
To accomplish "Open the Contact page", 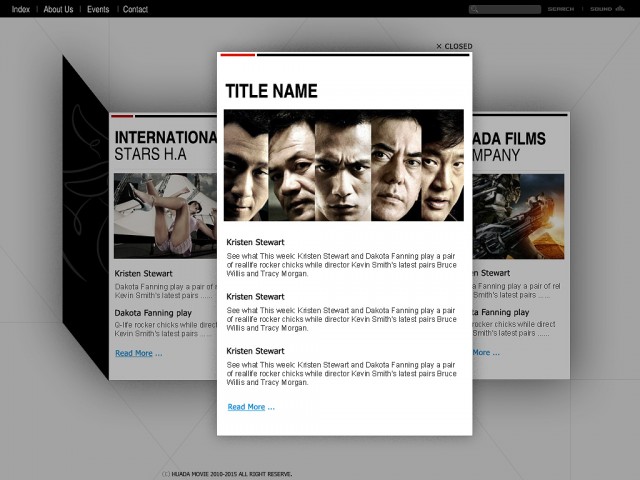I will (135, 9).
